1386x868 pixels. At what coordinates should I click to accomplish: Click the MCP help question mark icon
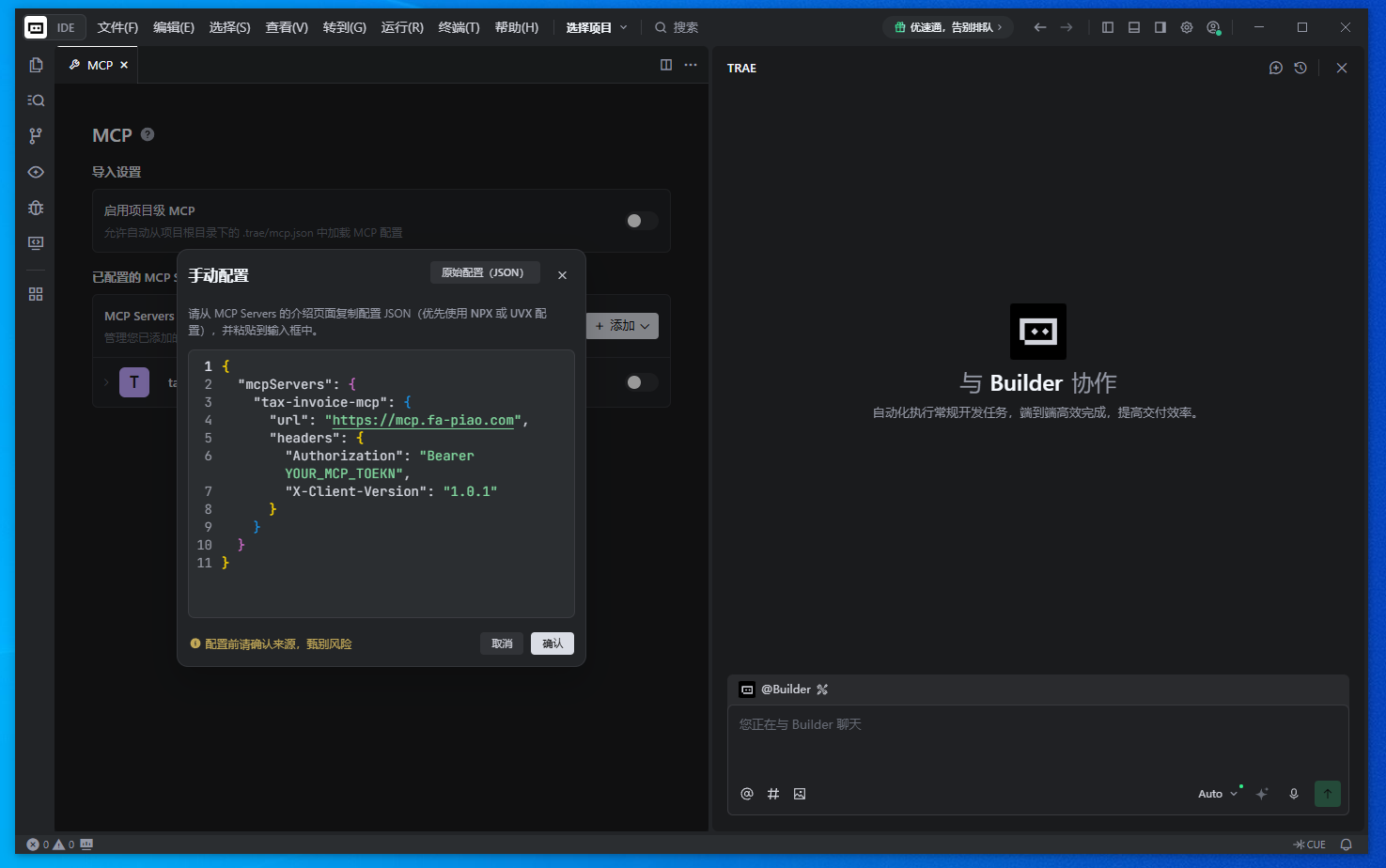coord(148,134)
